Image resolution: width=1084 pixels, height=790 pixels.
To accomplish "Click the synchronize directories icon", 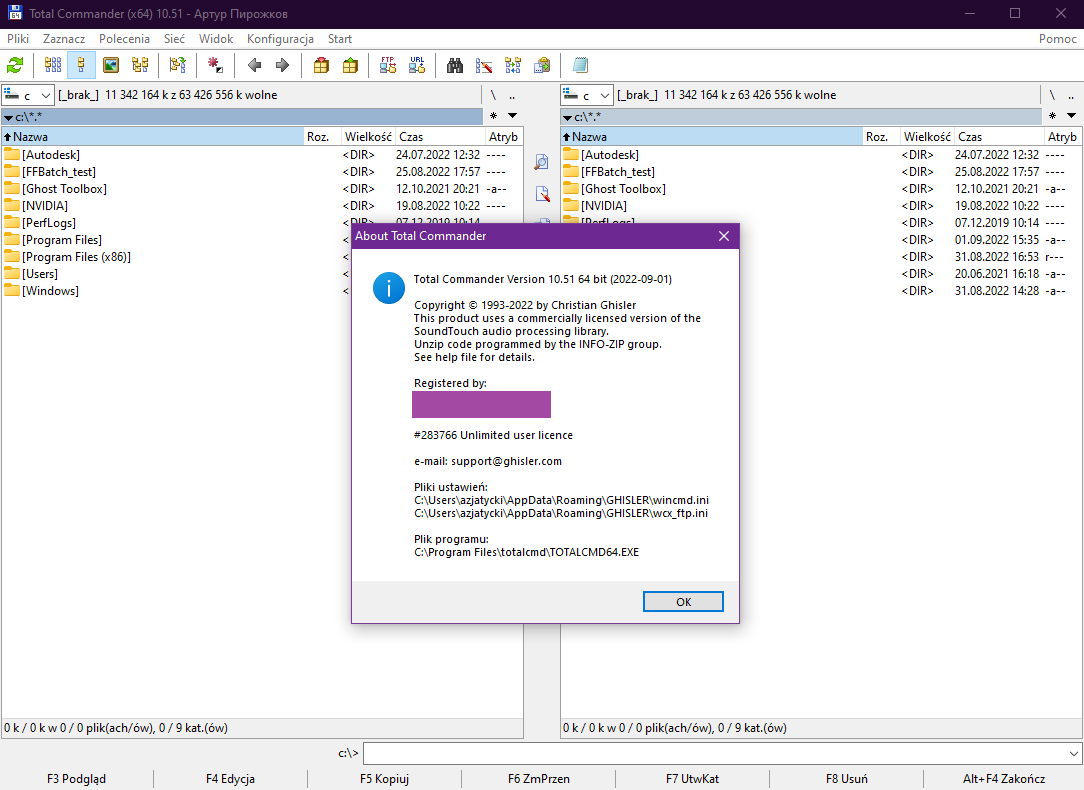I will click(x=513, y=66).
